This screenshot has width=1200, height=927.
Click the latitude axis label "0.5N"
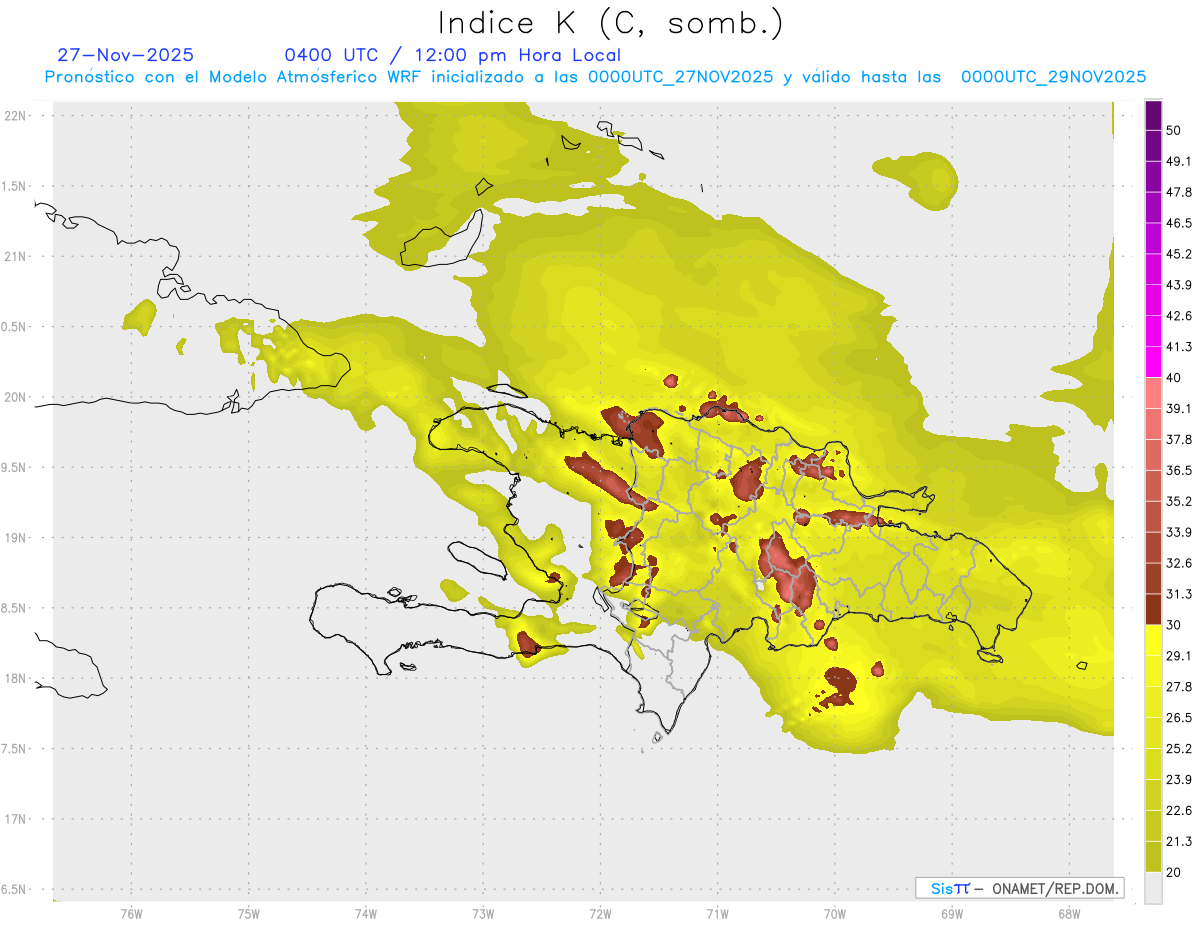[x=14, y=327]
